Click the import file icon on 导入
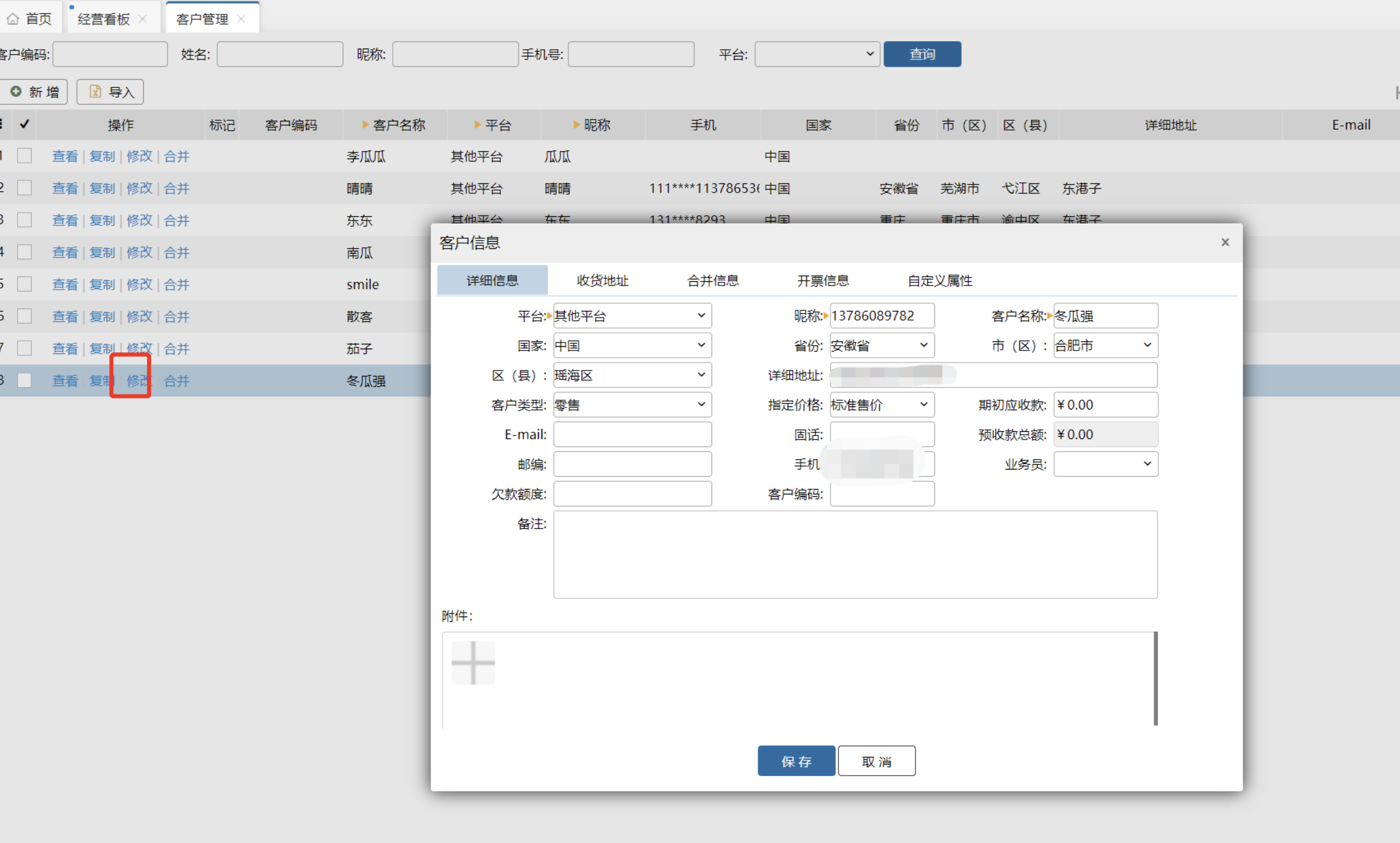This screenshot has height=843, width=1400. [95, 91]
